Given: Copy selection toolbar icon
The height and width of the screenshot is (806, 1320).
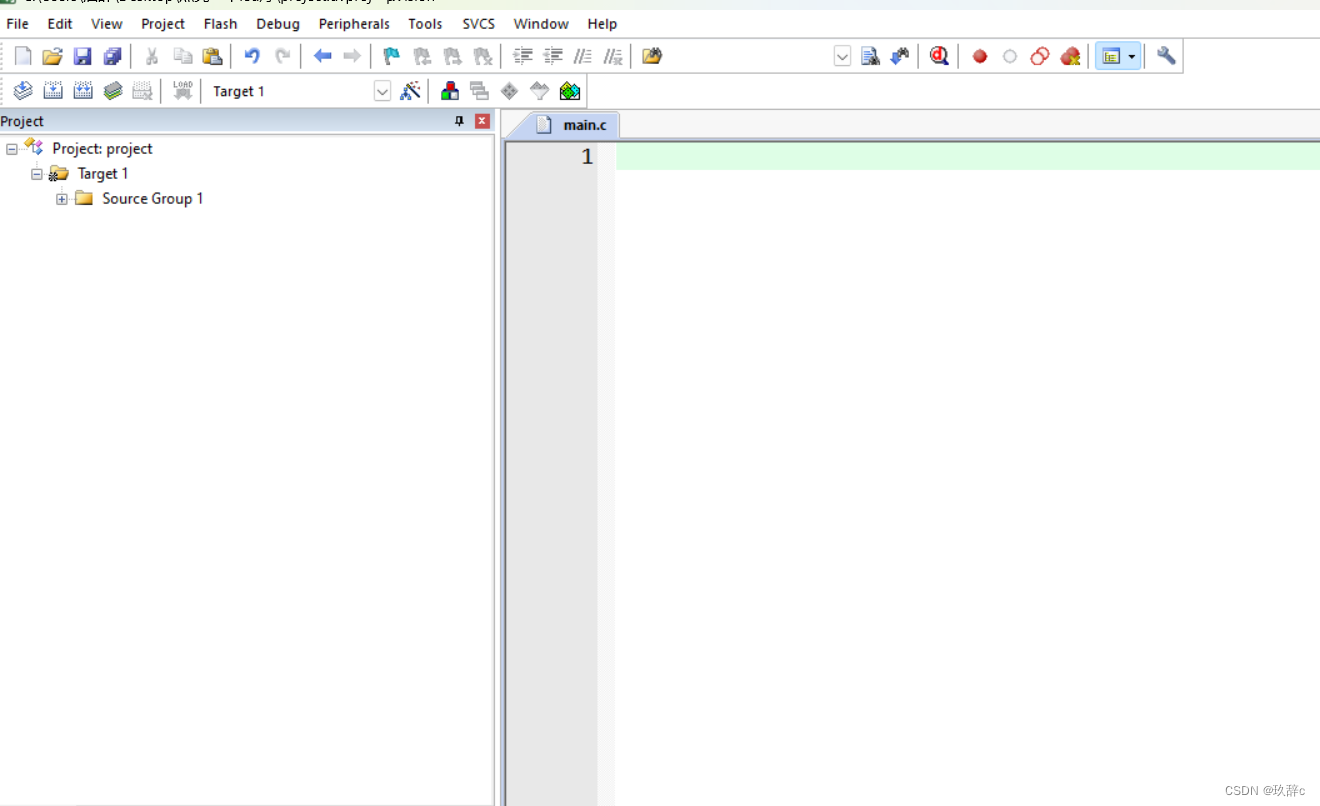Looking at the screenshot, I should point(182,56).
